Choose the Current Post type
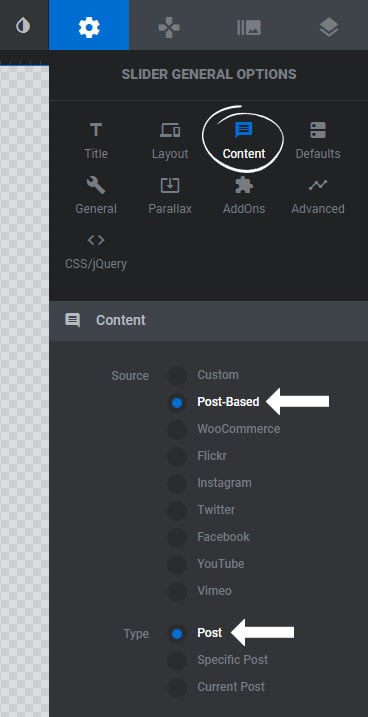Screen dimensions: 368x717 tap(176, 688)
